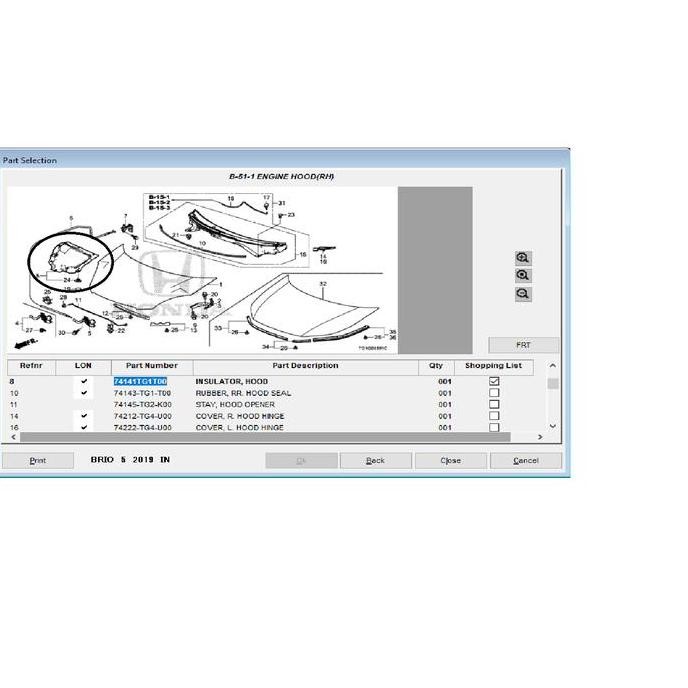Cancel the part selection dialog
This screenshot has height=688, width=688.
(x=525, y=461)
